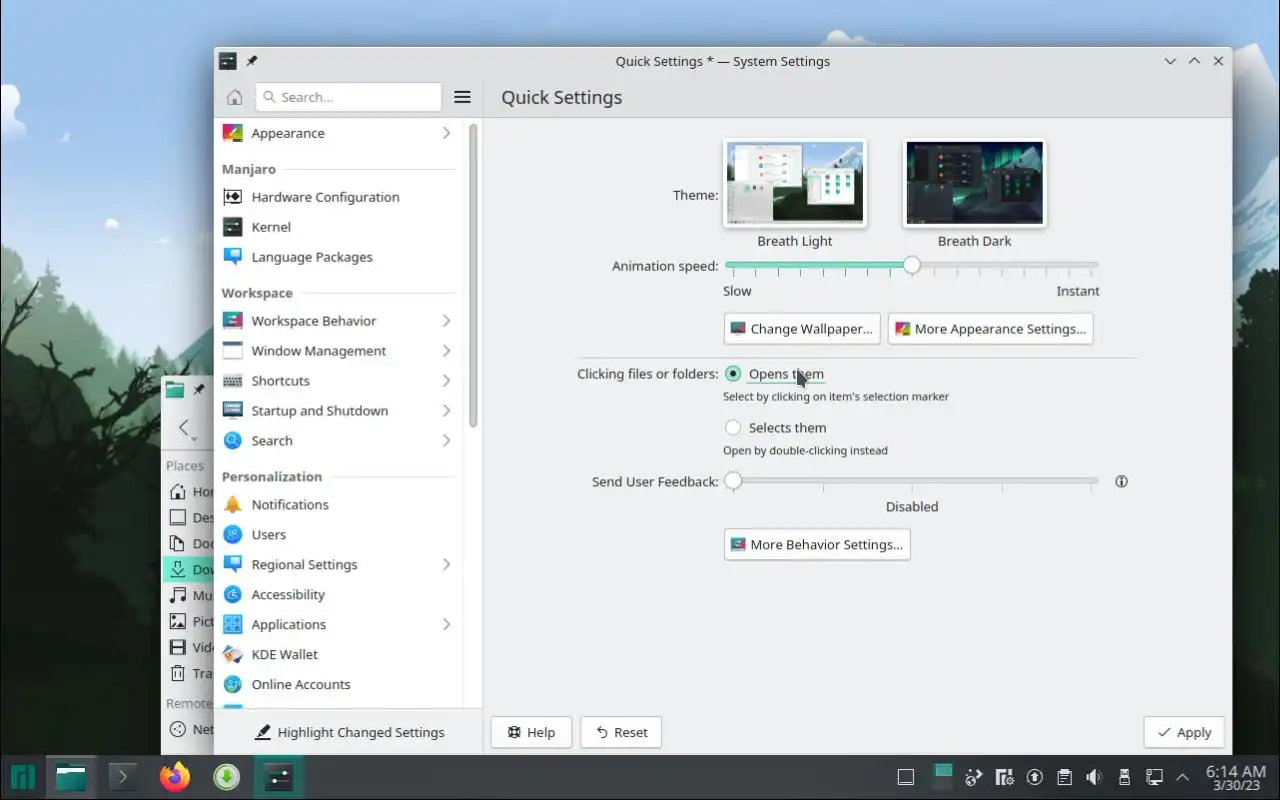Select the 'Selects them' radio button

pos(733,428)
